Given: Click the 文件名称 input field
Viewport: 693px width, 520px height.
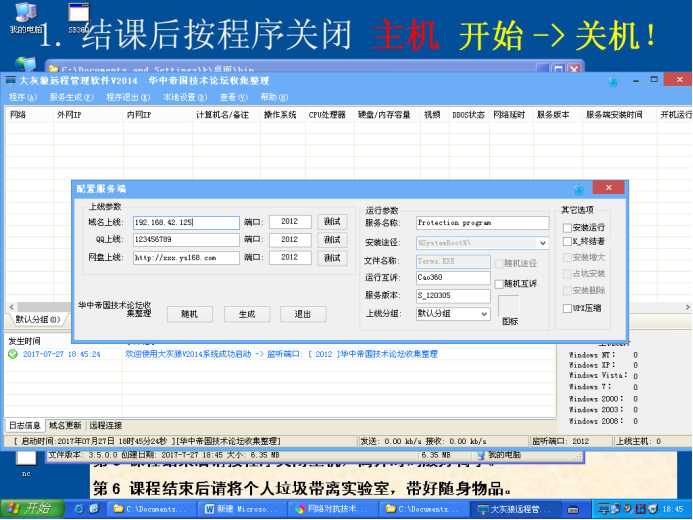Looking at the screenshot, I should [453, 261].
